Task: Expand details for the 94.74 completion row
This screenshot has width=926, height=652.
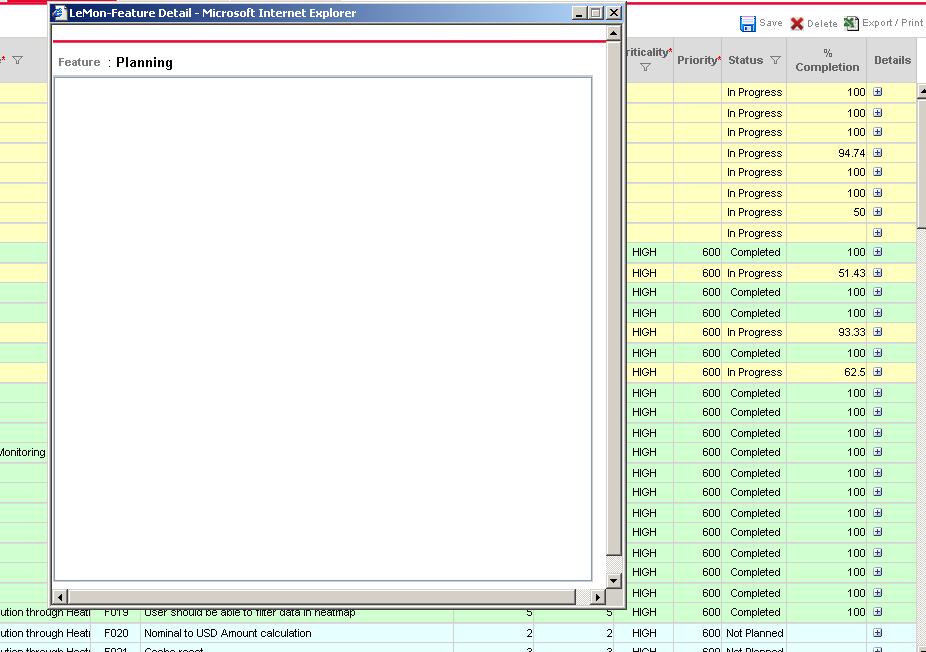Action: click(x=878, y=153)
